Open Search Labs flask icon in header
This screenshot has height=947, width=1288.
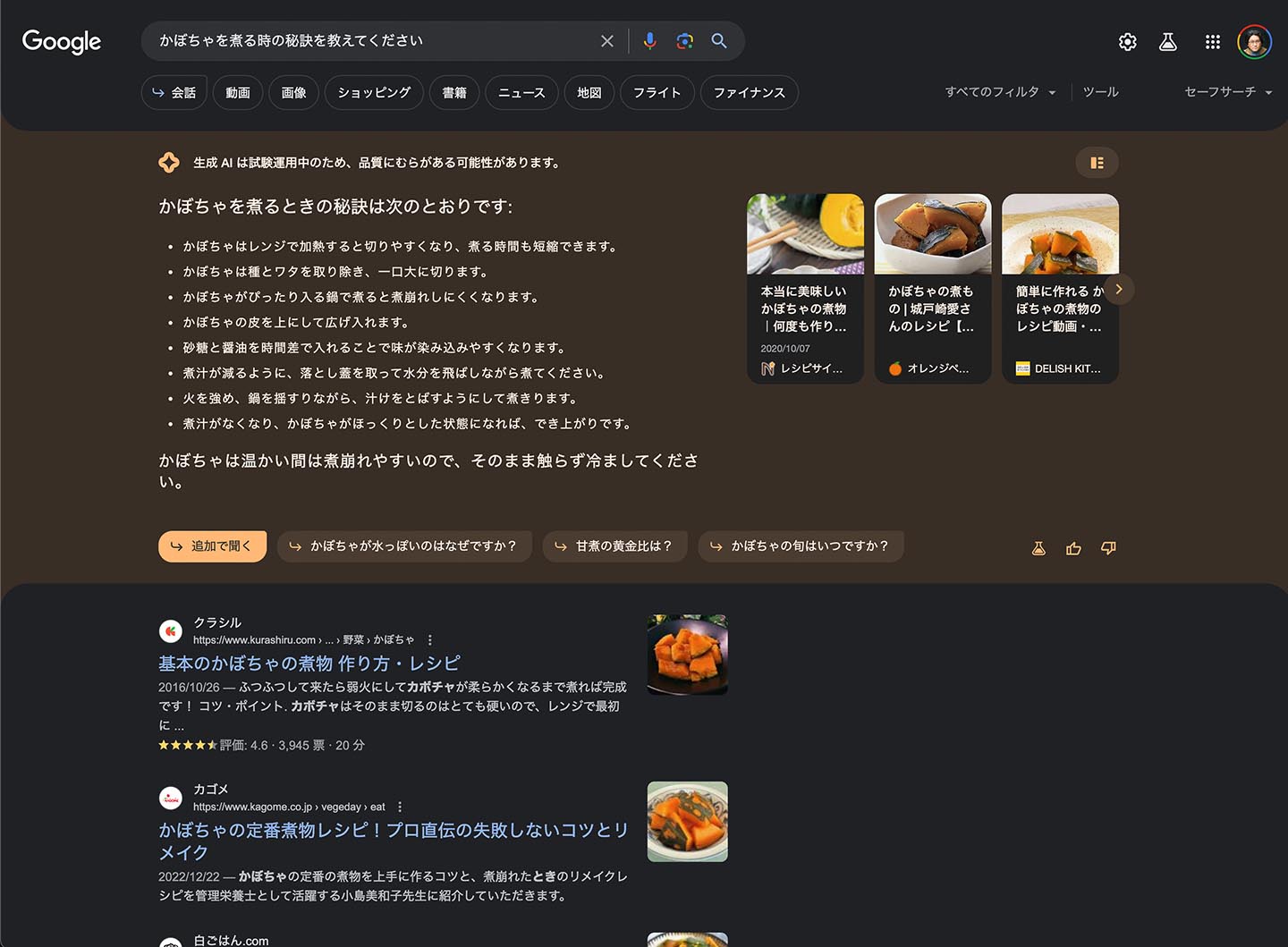coord(1168,42)
